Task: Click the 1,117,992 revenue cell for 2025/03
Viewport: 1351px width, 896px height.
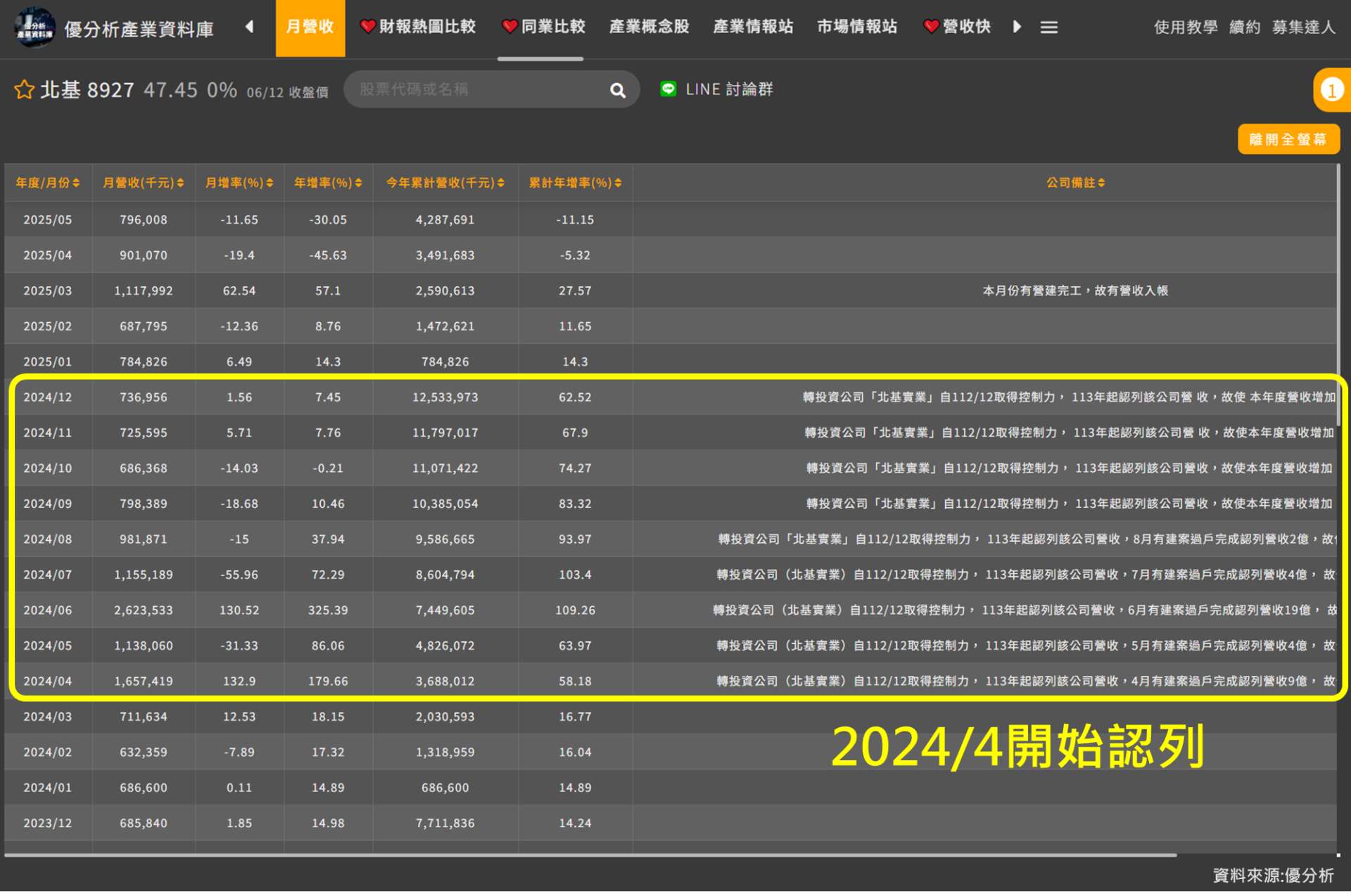Action: 144,292
